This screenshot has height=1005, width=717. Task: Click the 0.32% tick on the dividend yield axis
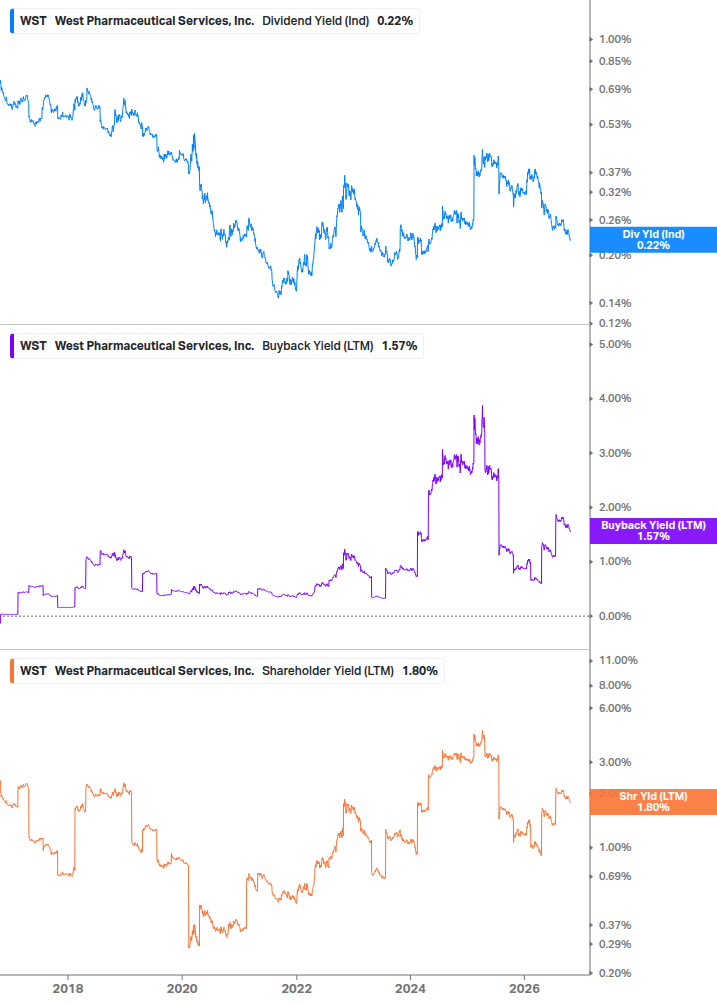click(x=615, y=192)
